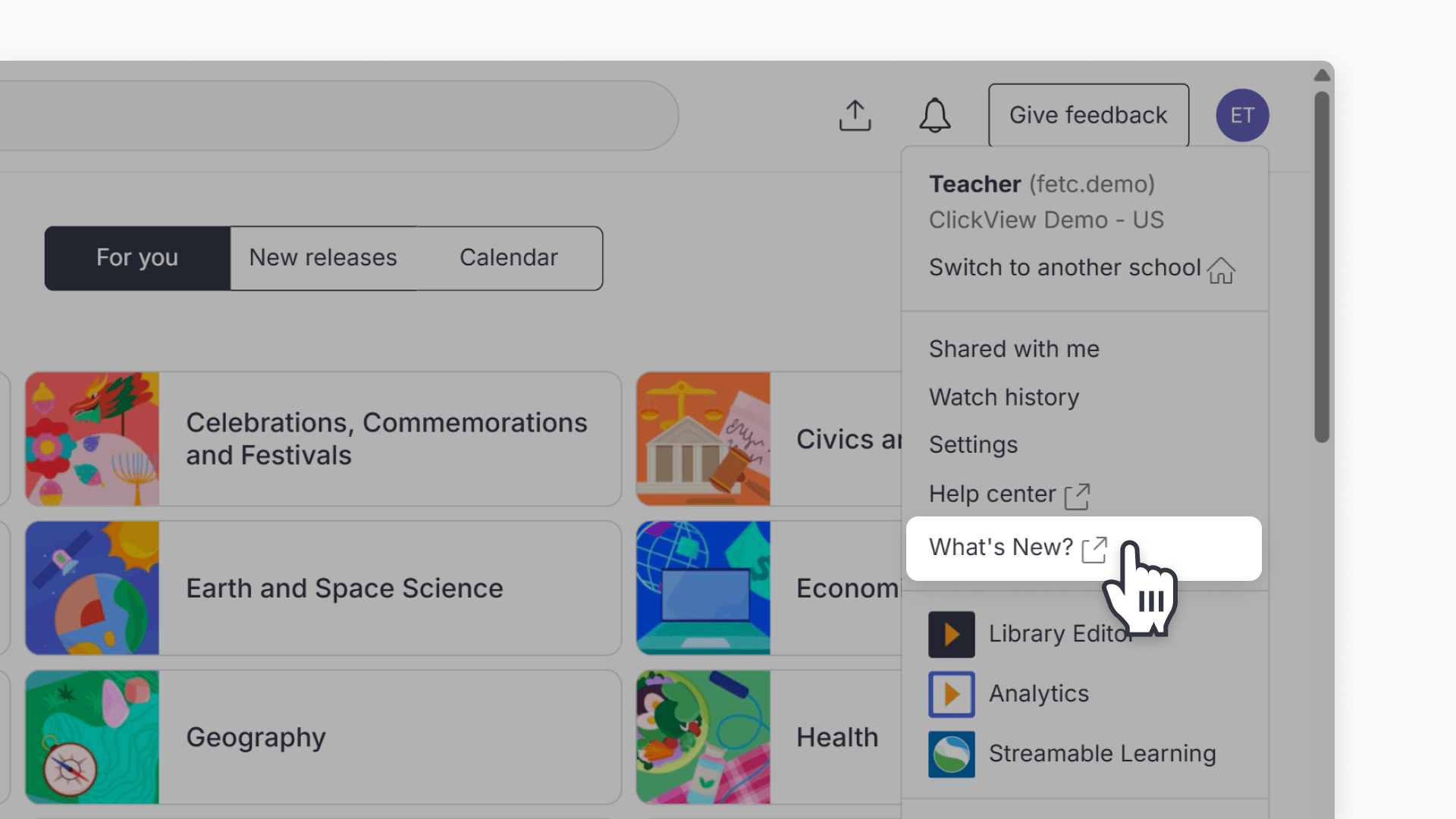Image resolution: width=1456 pixels, height=819 pixels.
Task: Open the ET profile avatar
Action: coord(1242,115)
